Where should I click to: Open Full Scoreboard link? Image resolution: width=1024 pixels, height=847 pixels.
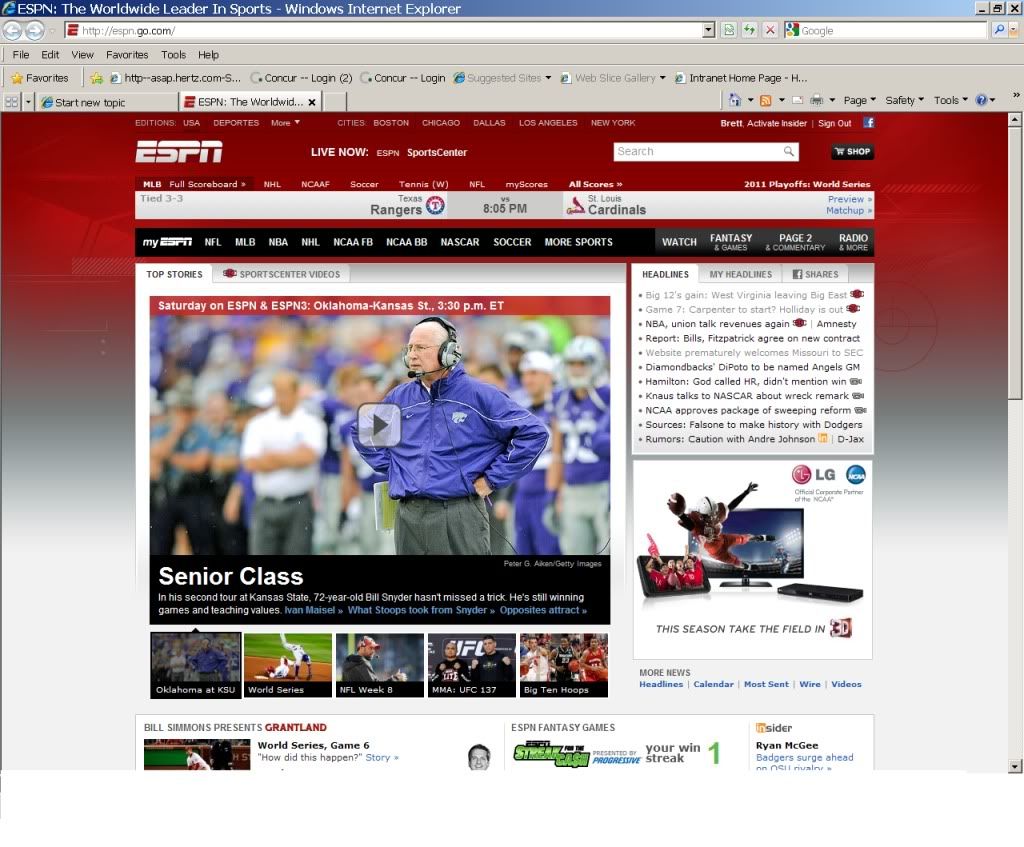tap(207, 184)
